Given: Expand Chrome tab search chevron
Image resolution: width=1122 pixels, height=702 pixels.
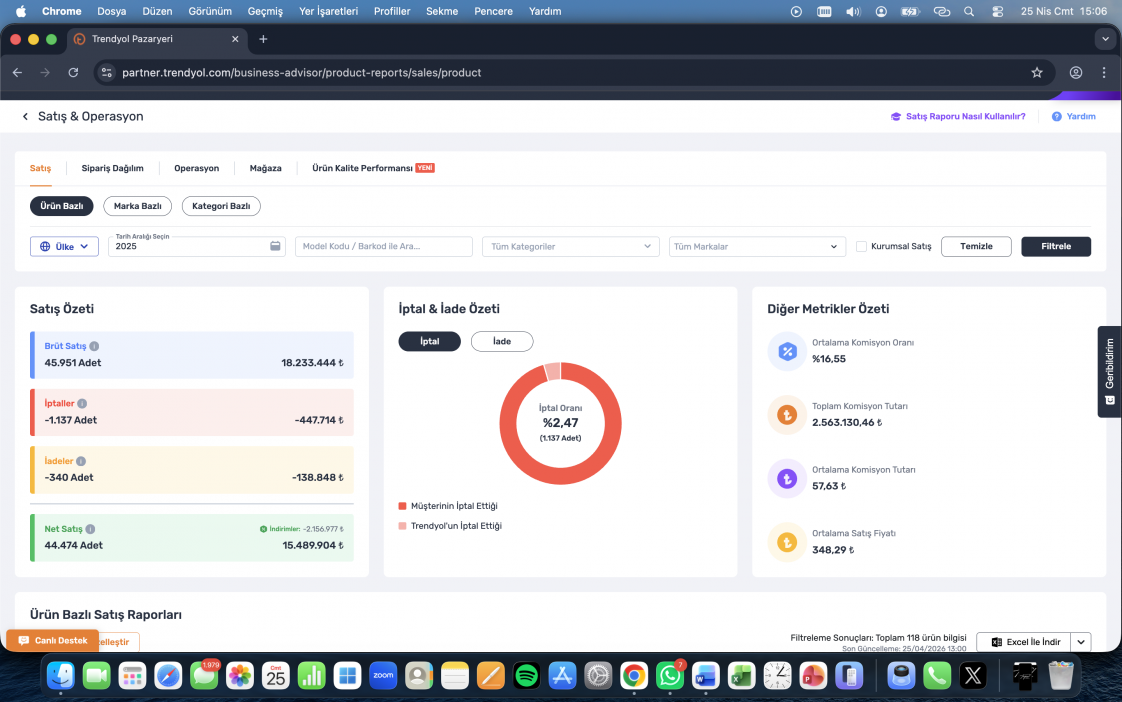Looking at the screenshot, I should (x=1105, y=39).
